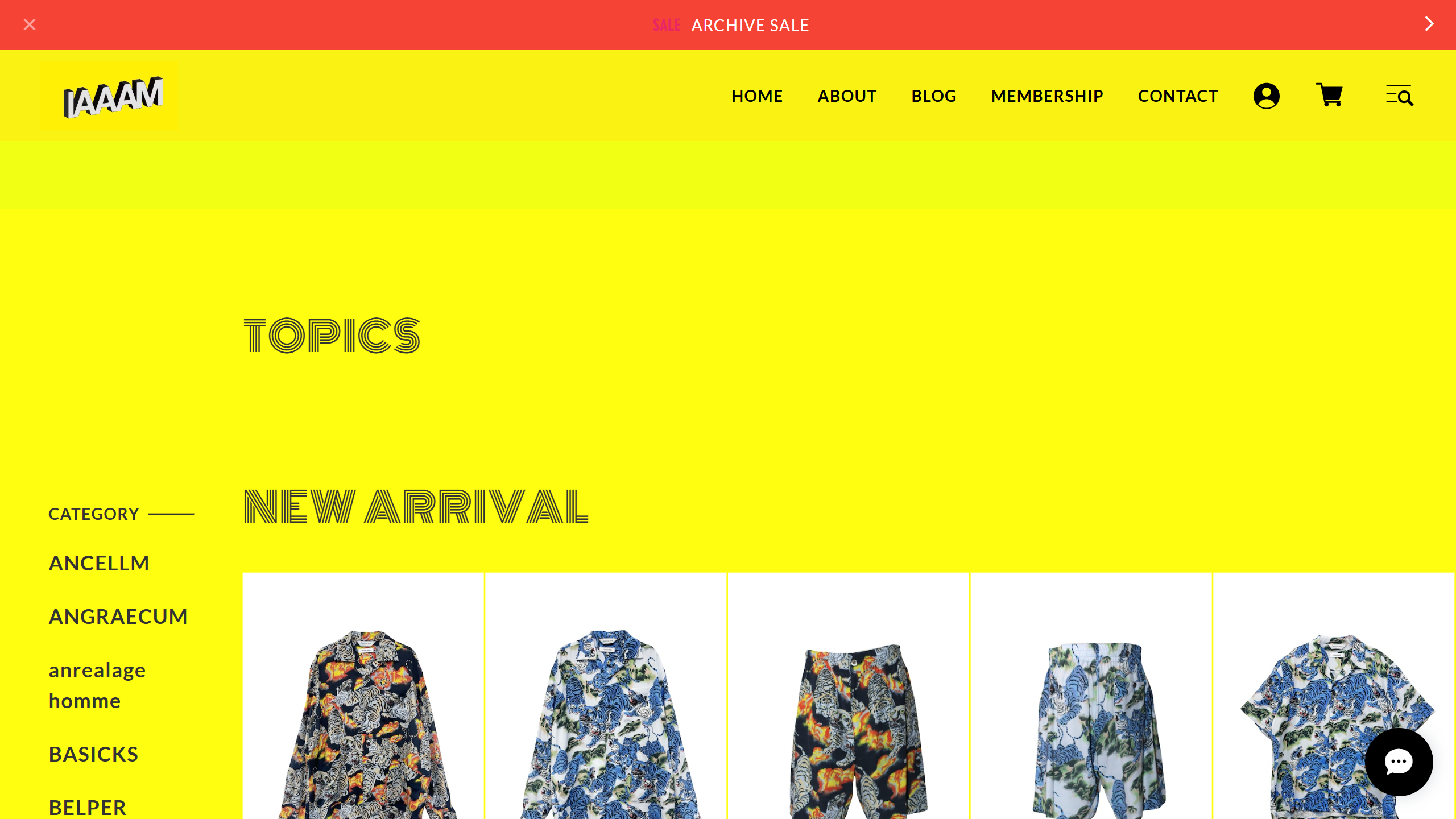The height and width of the screenshot is (819, 1456).
Task: Open the MEMBERSHIP page
Action: (x=1047, y=96)
